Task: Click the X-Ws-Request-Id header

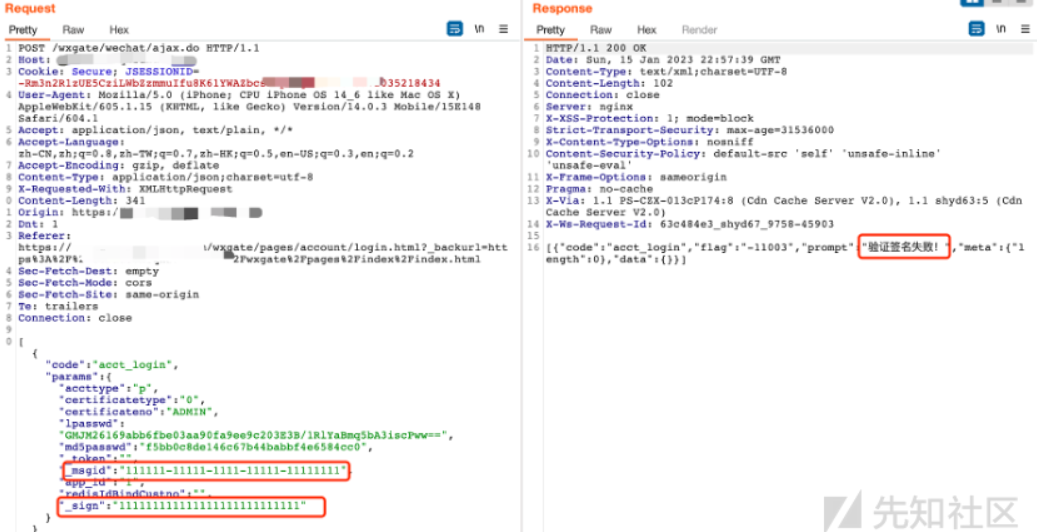Action: 690,224
